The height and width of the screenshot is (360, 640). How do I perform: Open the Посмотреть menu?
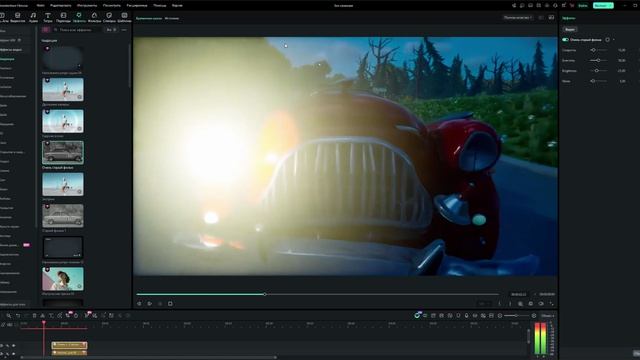point(111,6)
